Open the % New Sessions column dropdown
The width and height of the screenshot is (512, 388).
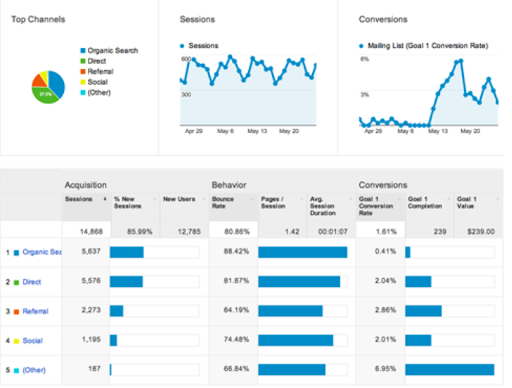155,199
